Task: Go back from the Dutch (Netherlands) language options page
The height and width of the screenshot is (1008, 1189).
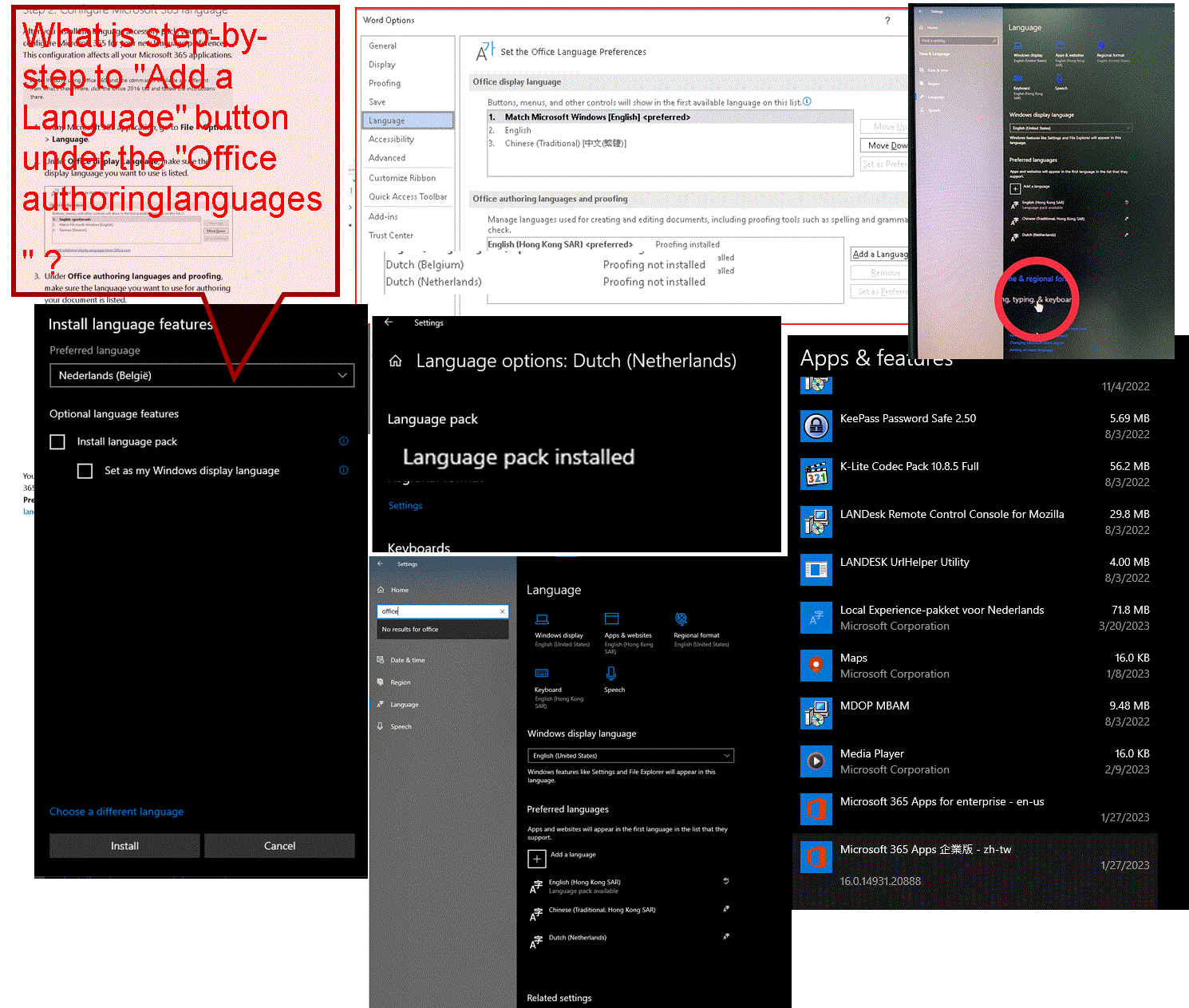Action: pos(389,322)
